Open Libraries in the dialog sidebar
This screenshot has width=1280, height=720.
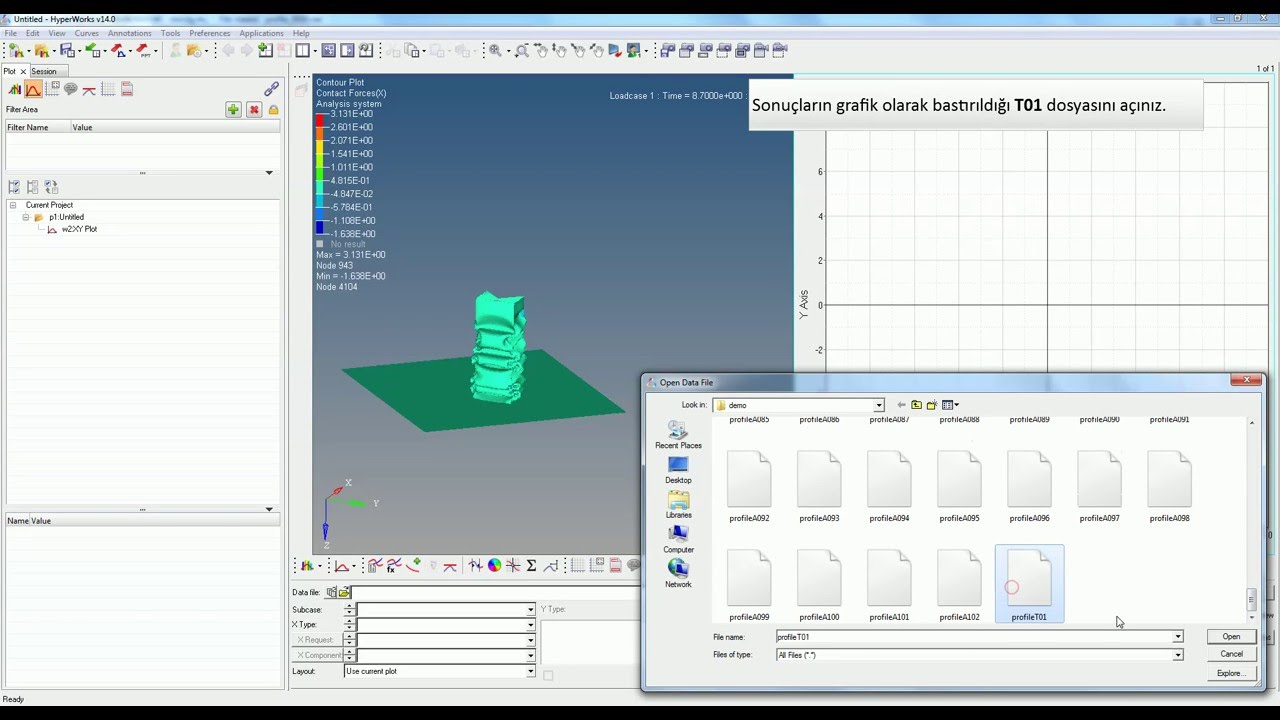(678, 504)
